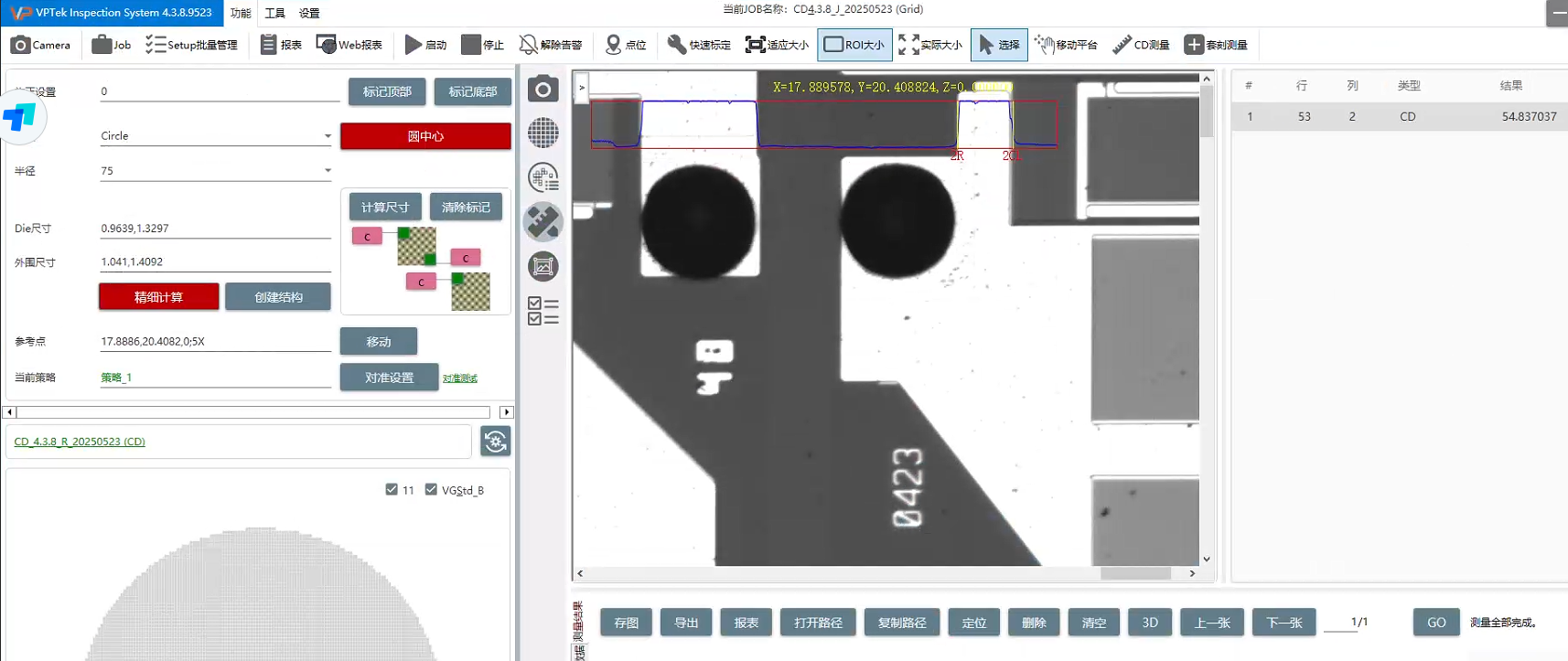Capture an image with the side camera icon
Screen dimensions: 1568x661
point(543,89)
